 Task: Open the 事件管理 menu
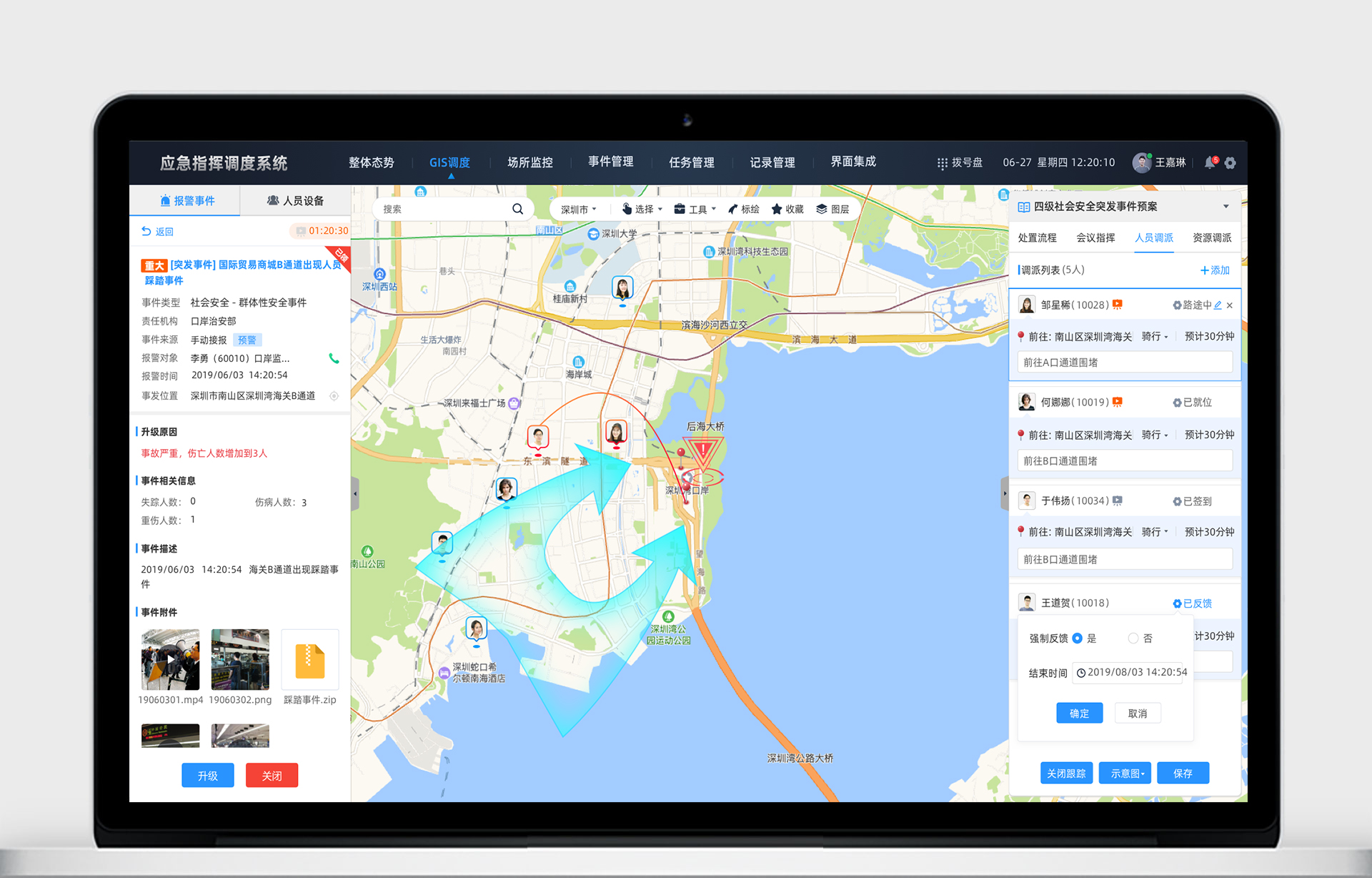click(610, 162)
